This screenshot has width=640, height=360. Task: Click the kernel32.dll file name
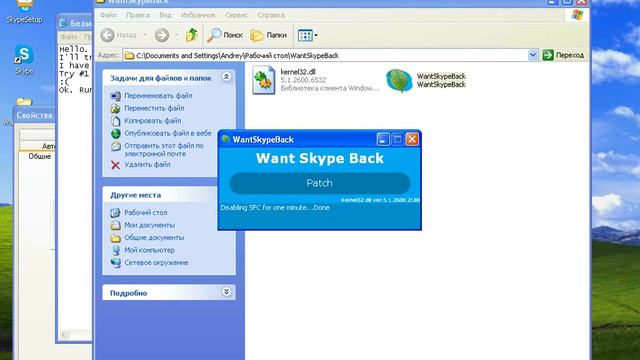(x=298, y=72)
